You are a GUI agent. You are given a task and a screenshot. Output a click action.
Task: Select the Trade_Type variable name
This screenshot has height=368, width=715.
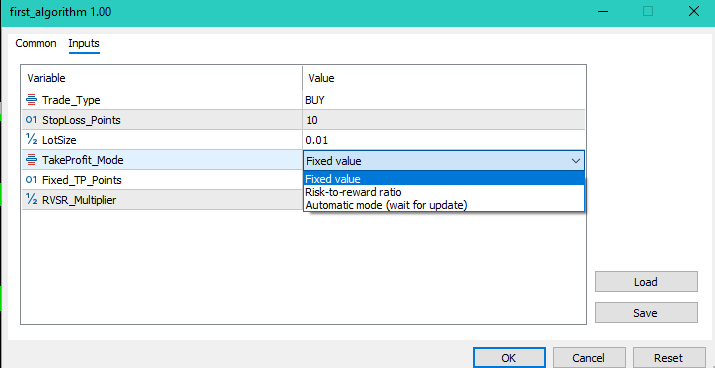(x=71, y=100)
